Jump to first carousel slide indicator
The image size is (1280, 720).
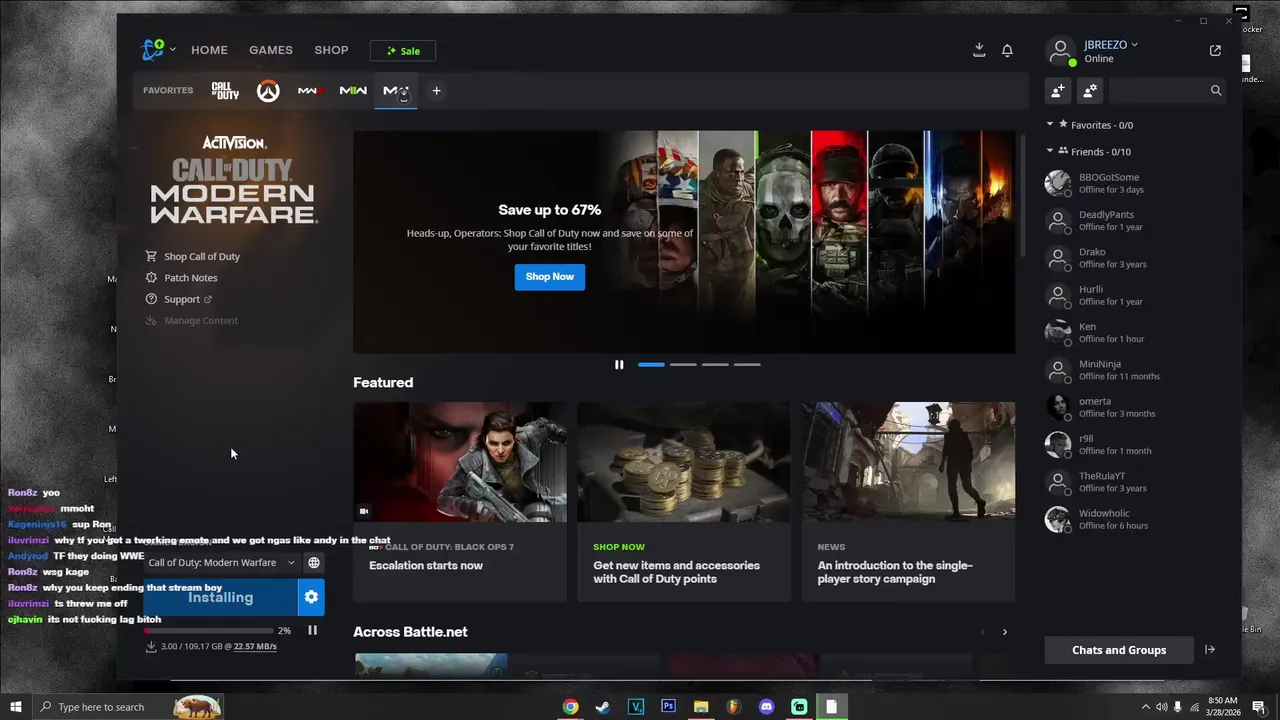[651, 365]
